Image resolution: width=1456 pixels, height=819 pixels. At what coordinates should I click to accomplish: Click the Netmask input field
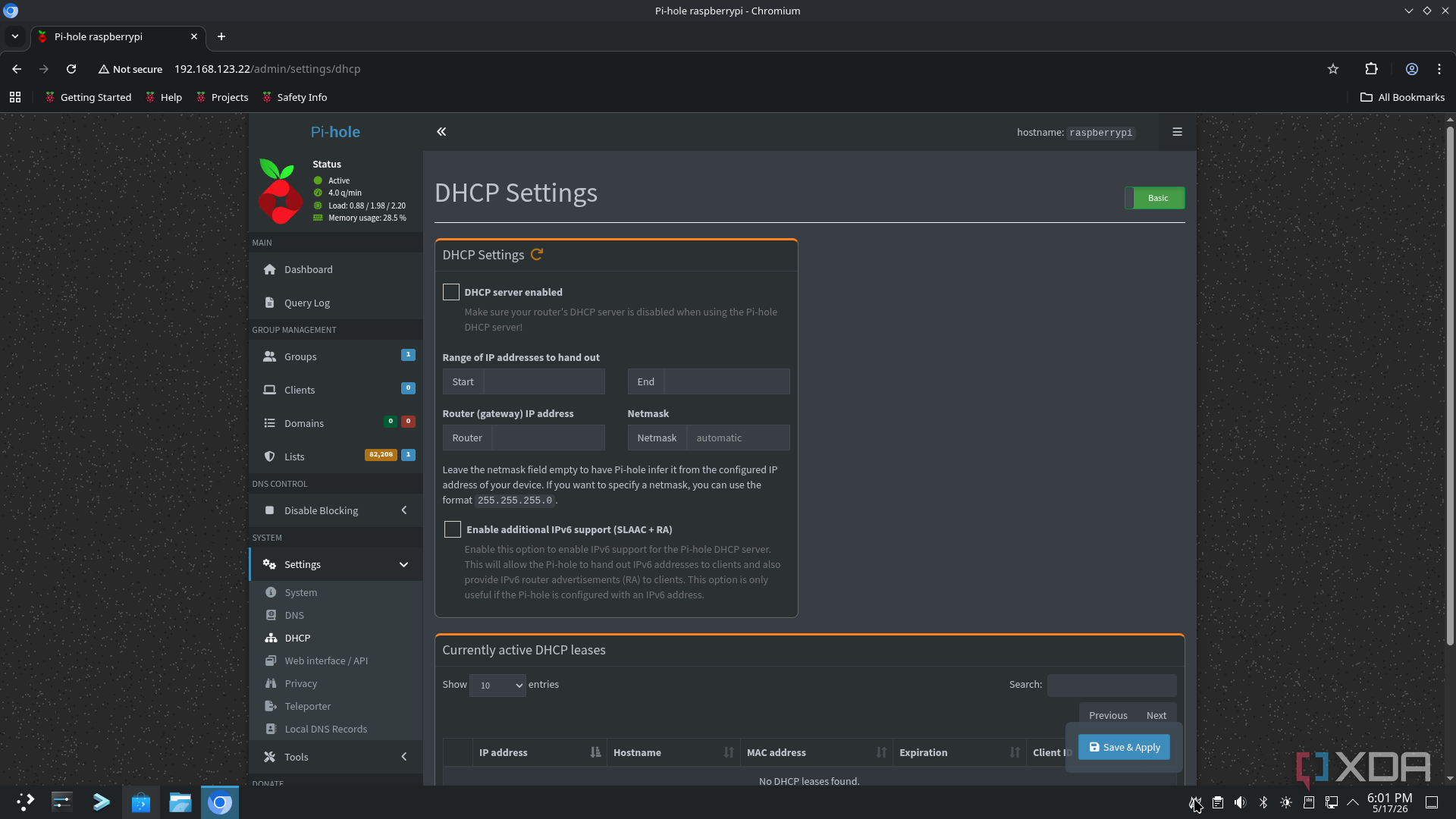click(x=738, y=438)
